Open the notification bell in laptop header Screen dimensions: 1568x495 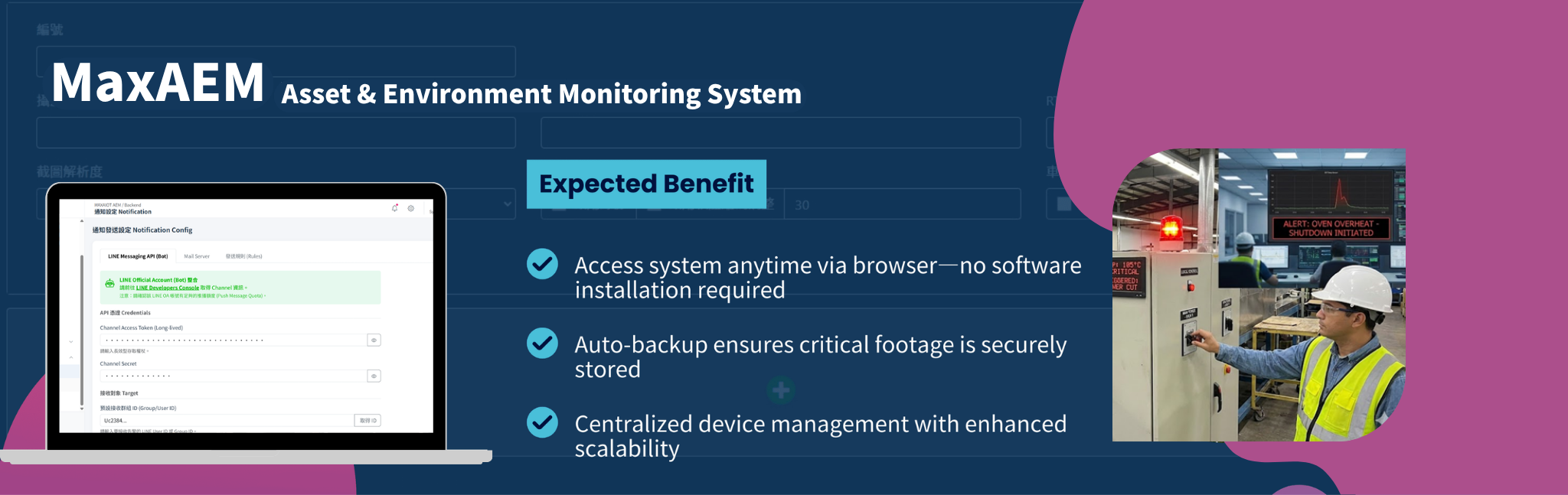tap(395, 208)
